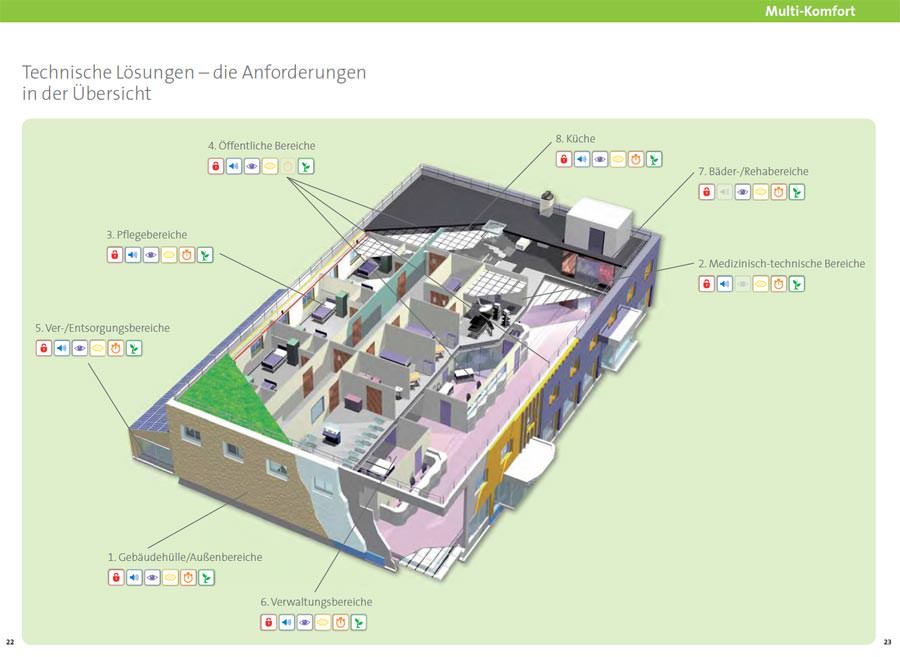Pick the orange clock icon under Bäder-/Rehabereiche
The width and height of the screenshot is (900, 657).
[x=779, y=192]
